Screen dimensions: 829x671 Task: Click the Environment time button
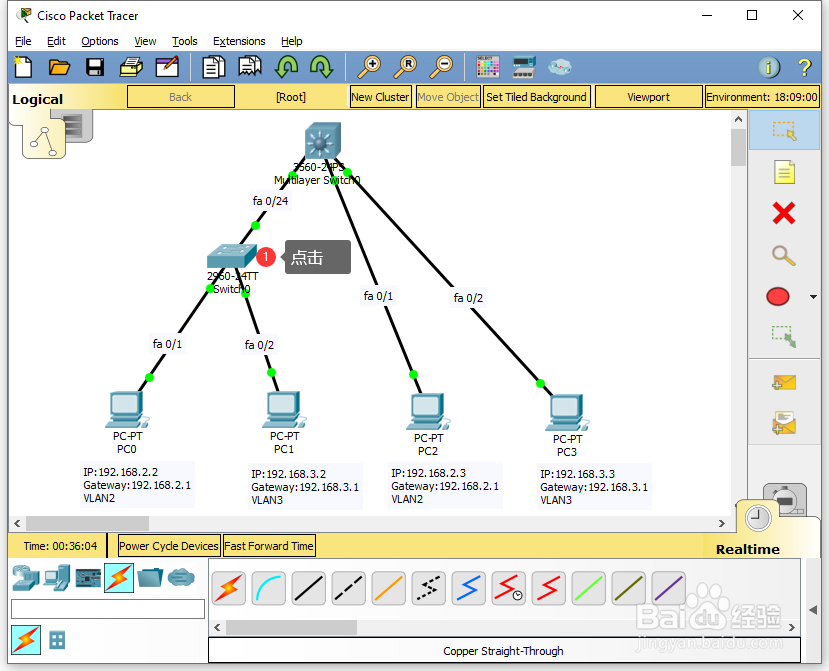[x=762, y=97]
